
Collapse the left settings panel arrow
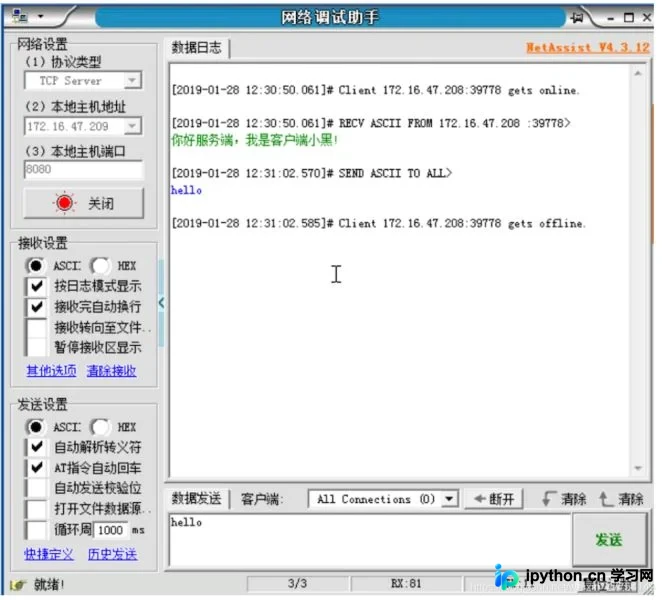[161, 302]
